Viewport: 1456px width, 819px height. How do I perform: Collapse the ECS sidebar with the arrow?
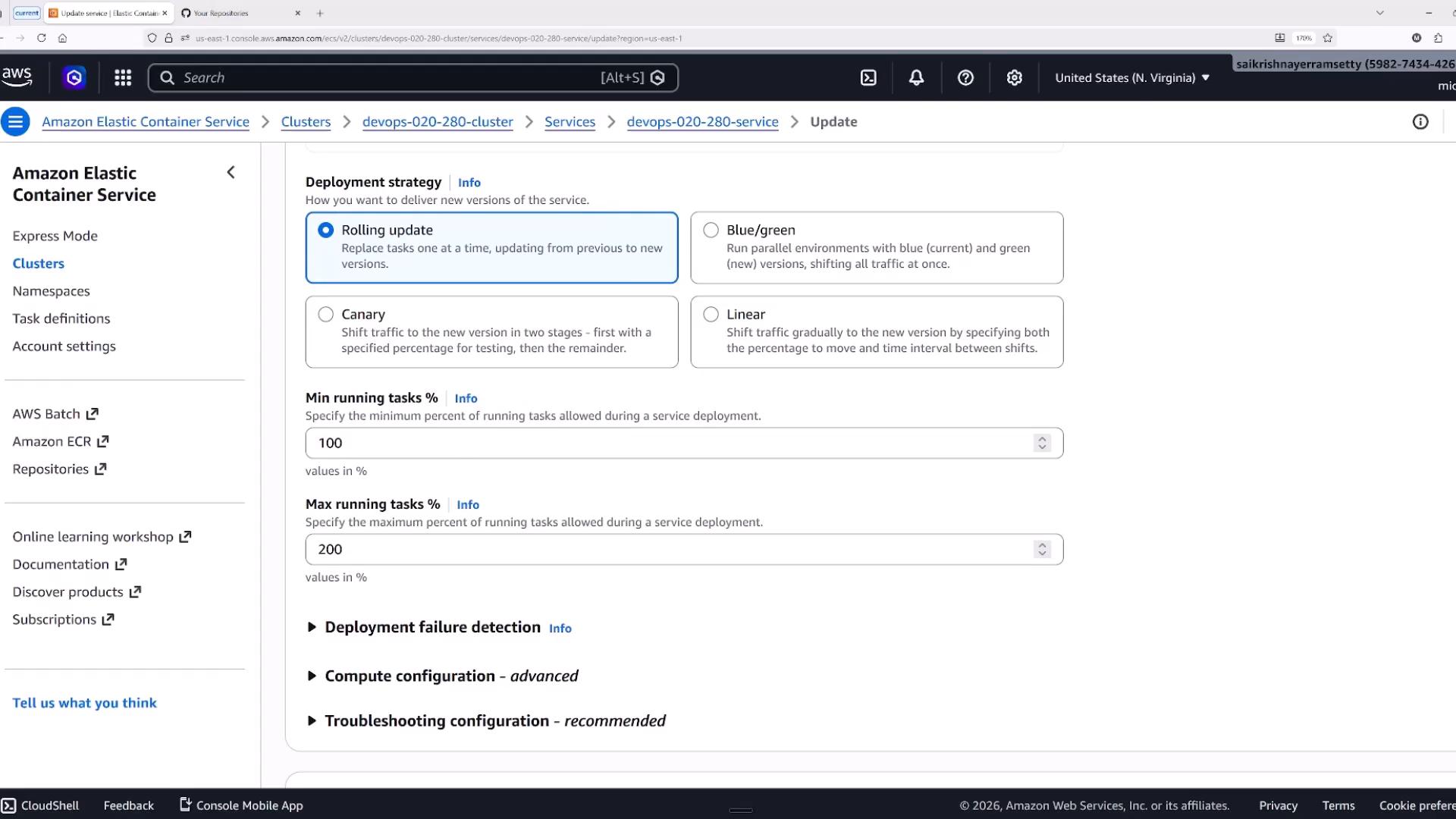231,172
